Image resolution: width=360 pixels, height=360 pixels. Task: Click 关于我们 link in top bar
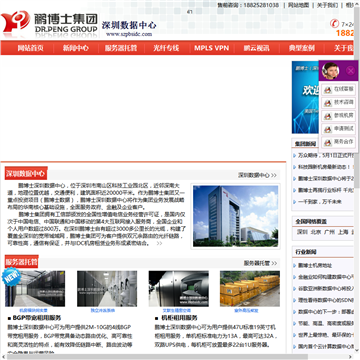[327, 5]
